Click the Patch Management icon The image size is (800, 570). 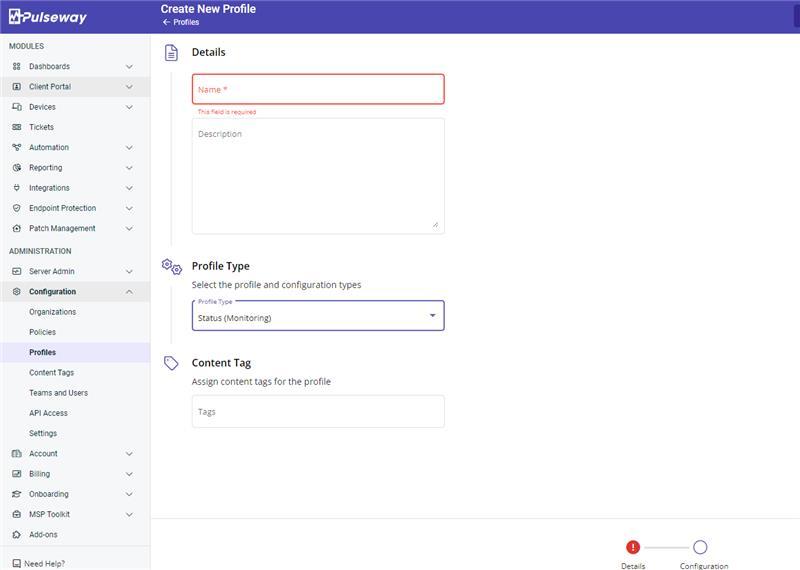(x=17, y=229)
